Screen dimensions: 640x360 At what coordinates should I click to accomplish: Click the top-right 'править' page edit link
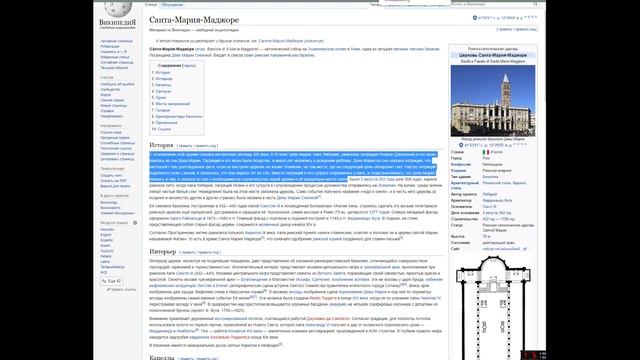pos(505,29)
